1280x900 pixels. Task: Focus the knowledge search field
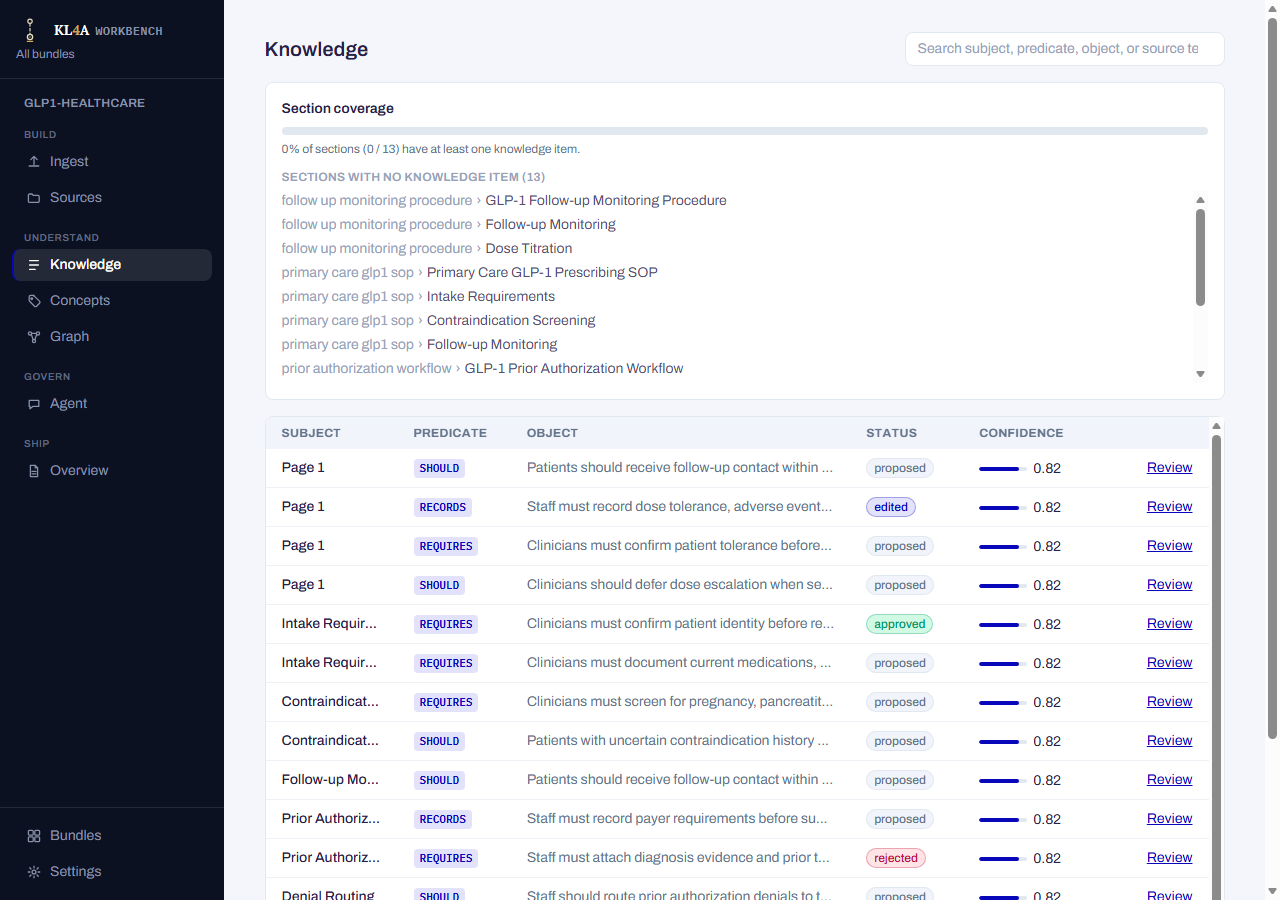(1064, 49)
